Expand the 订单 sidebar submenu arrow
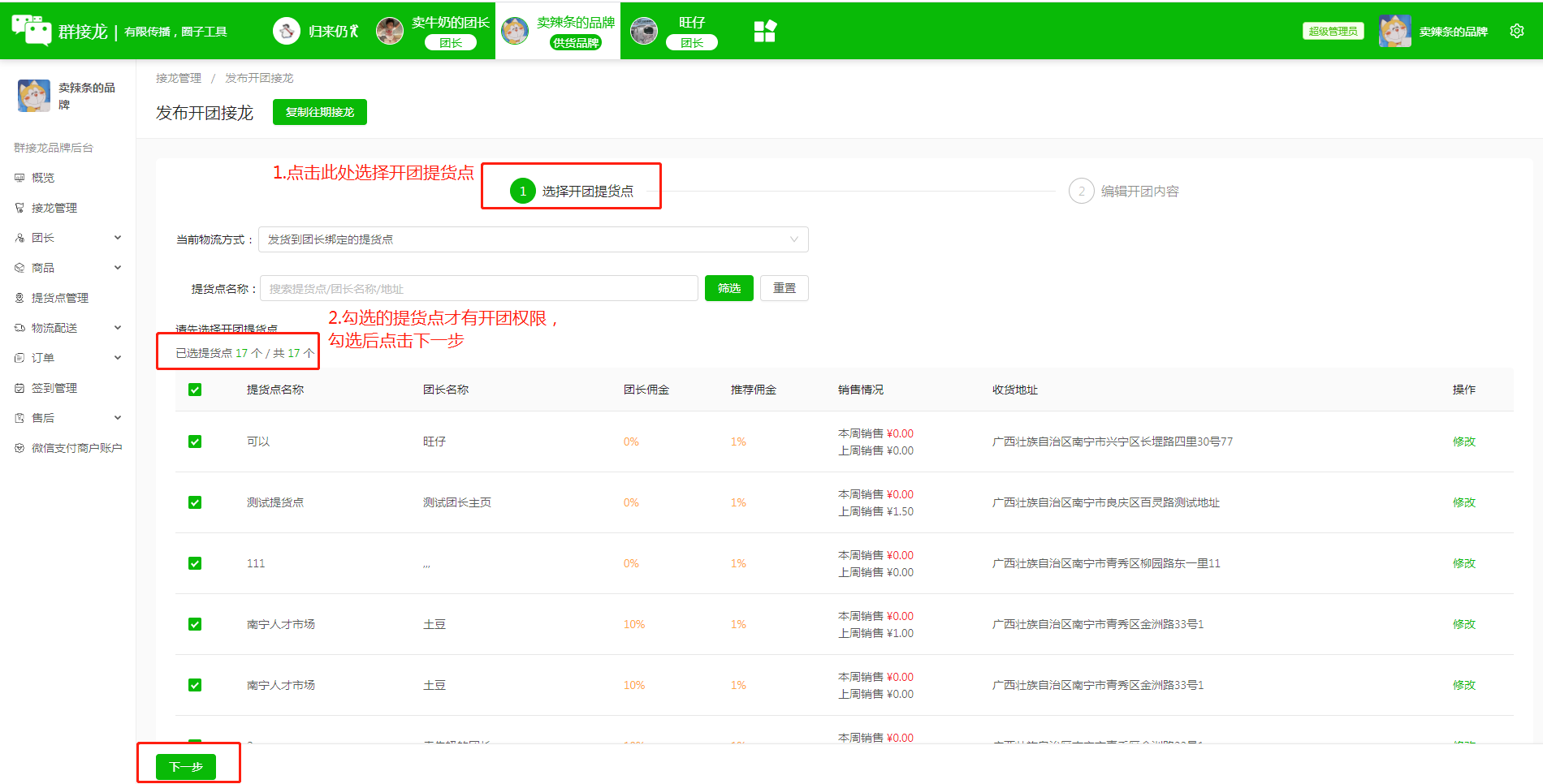1543x784 pixels. (118, 358)
